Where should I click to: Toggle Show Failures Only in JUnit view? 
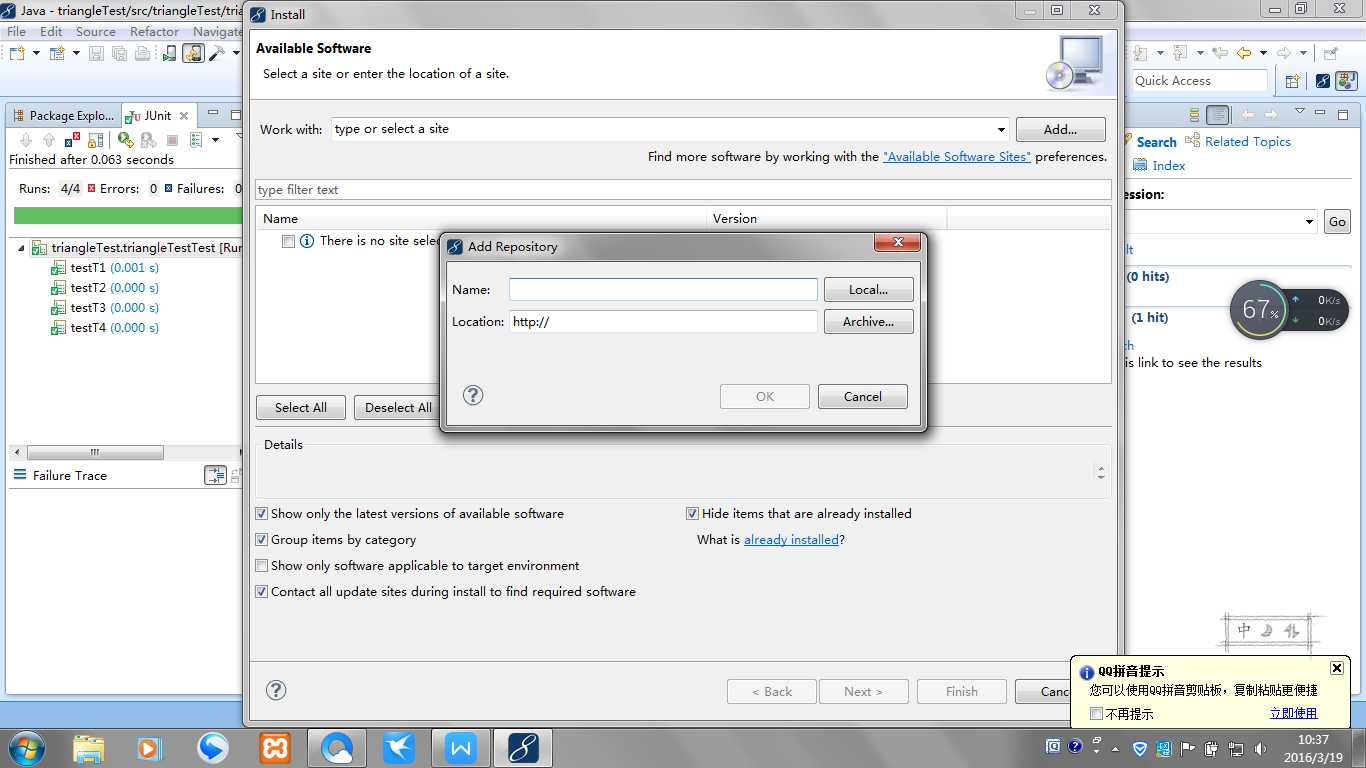[73, 140]
